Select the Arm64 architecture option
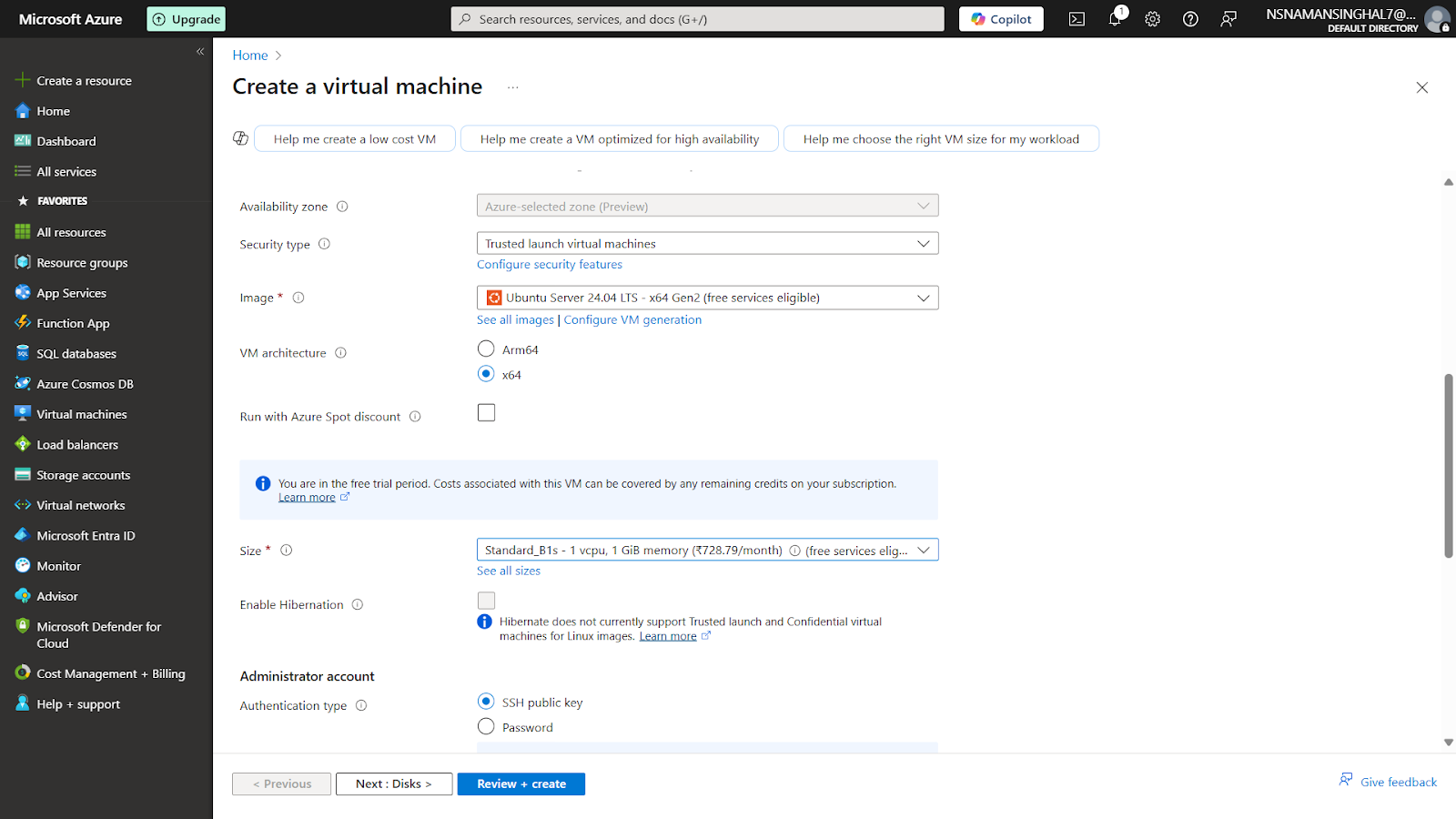The height and width of the screenshot is (819, 1456). tap(487, 349)
